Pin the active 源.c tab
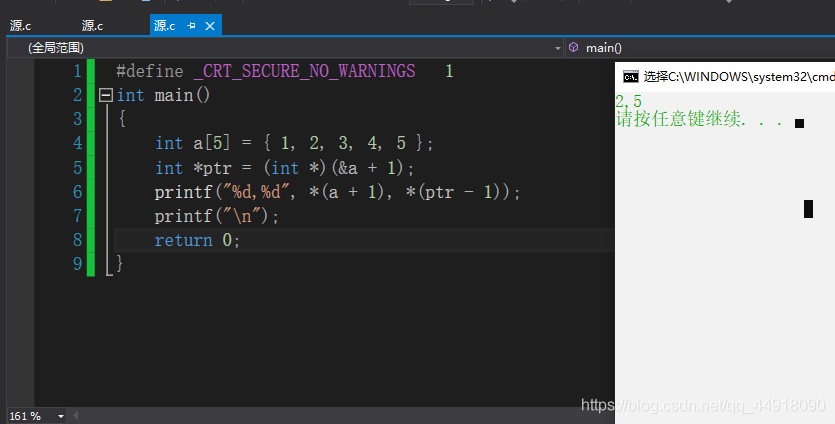This screenshot has height=424, width=835. 192,26
